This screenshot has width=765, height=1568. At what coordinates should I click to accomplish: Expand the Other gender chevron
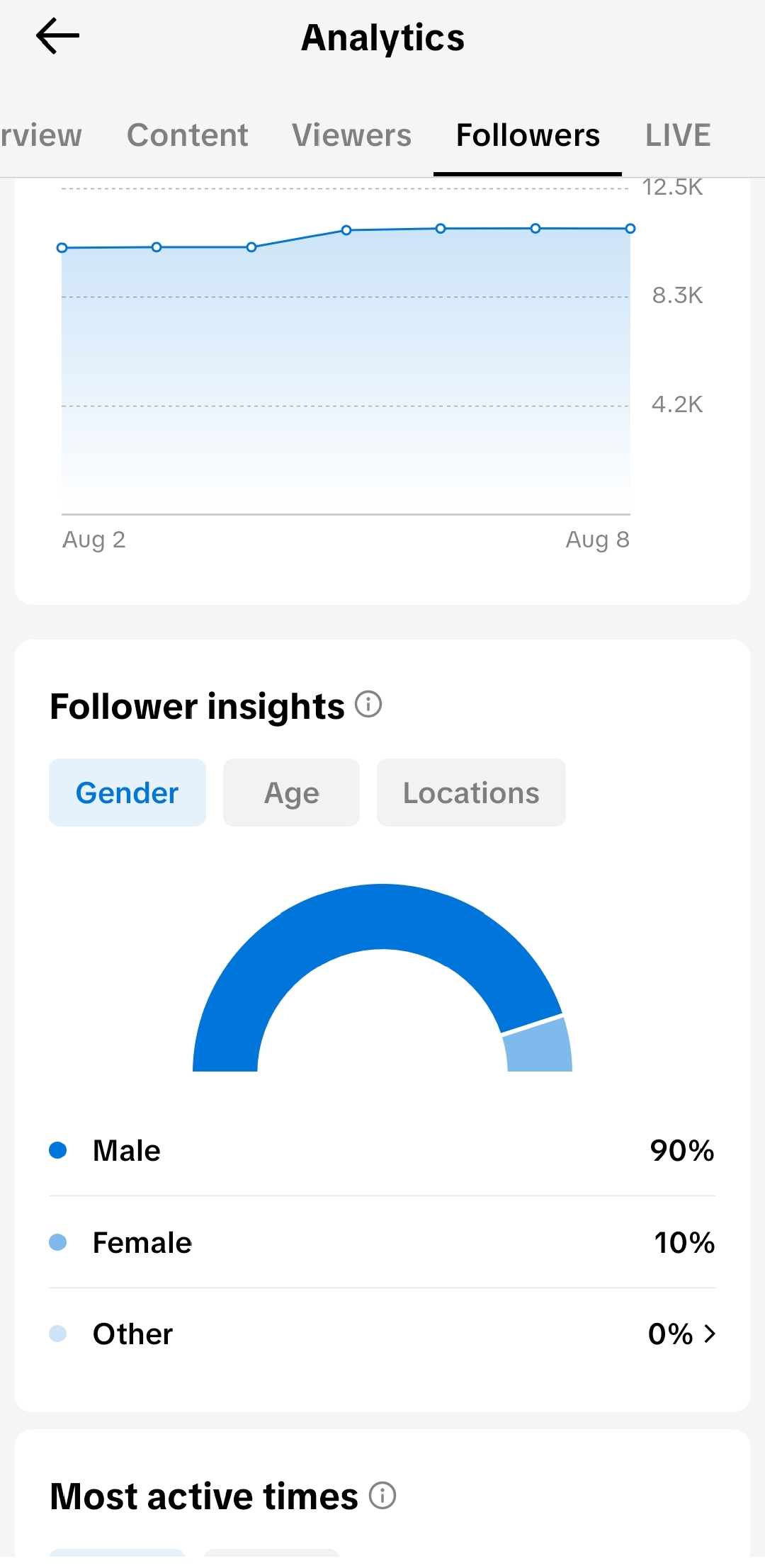coord(710,1334)
